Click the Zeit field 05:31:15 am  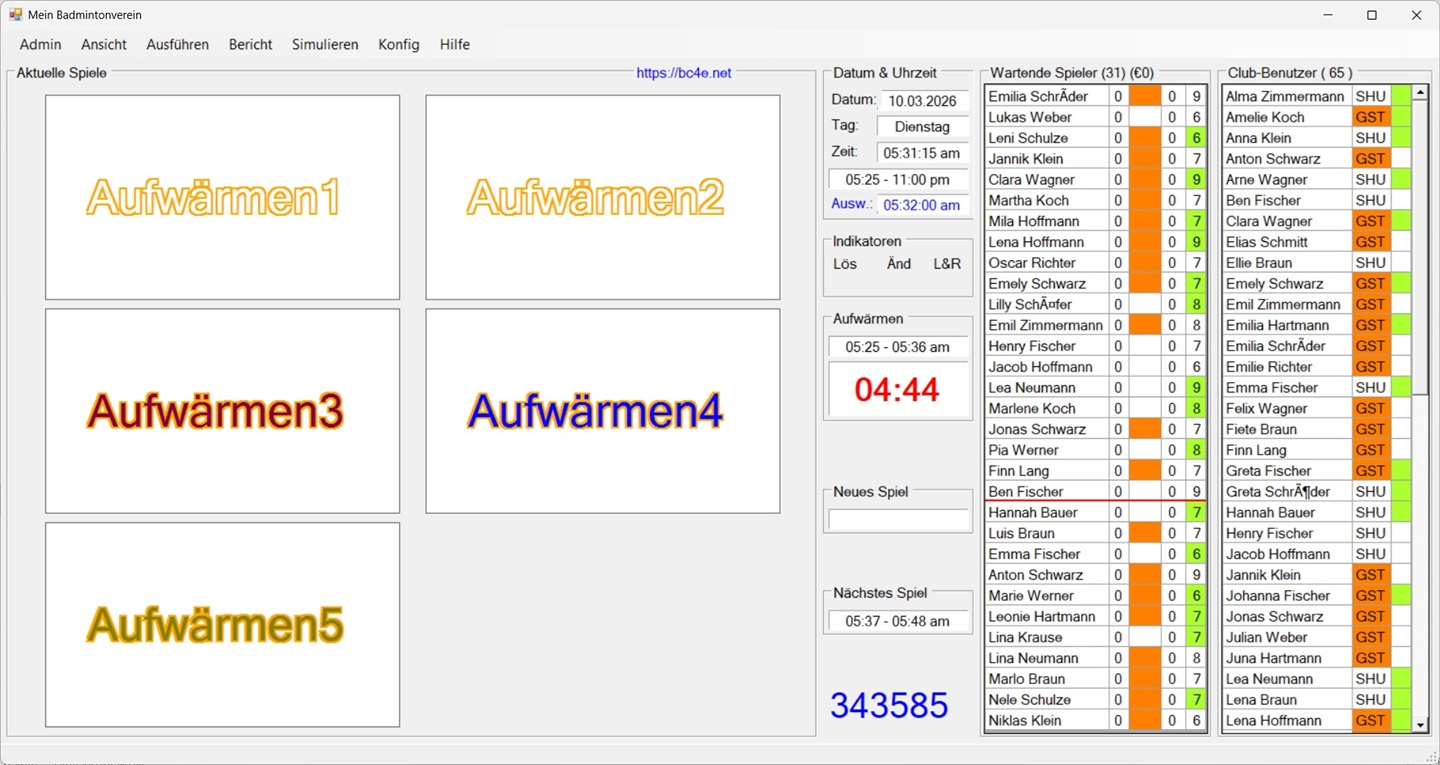coord(923,153)
